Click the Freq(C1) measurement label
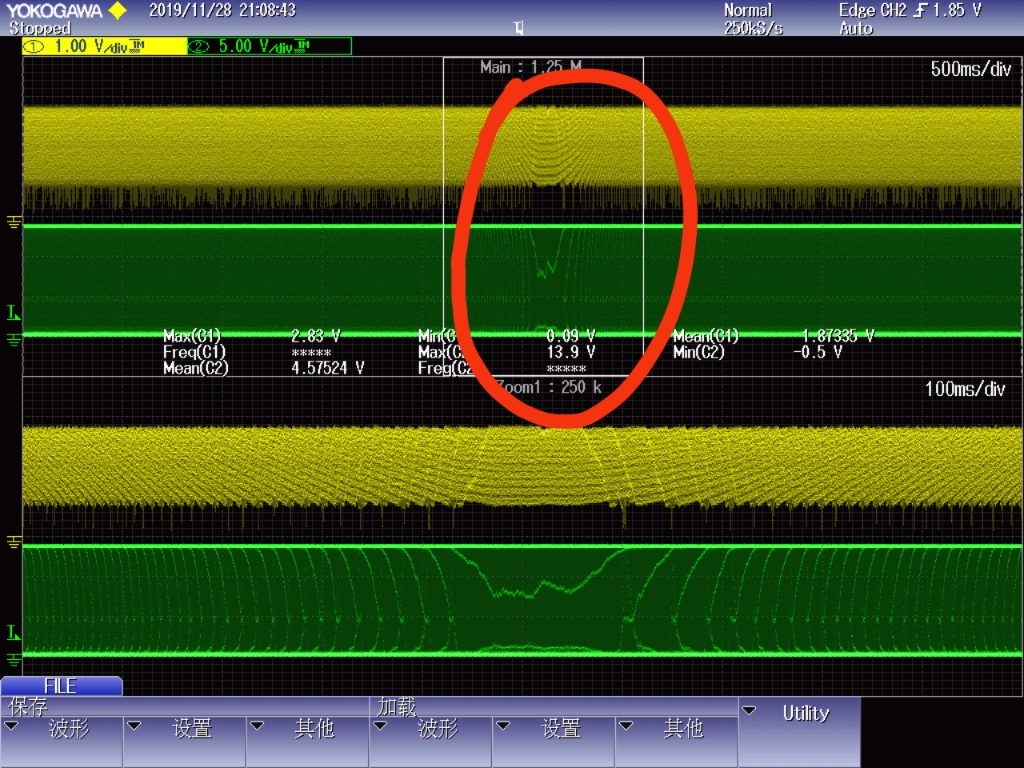The image size is (1024, 768). tap(194, 352)
